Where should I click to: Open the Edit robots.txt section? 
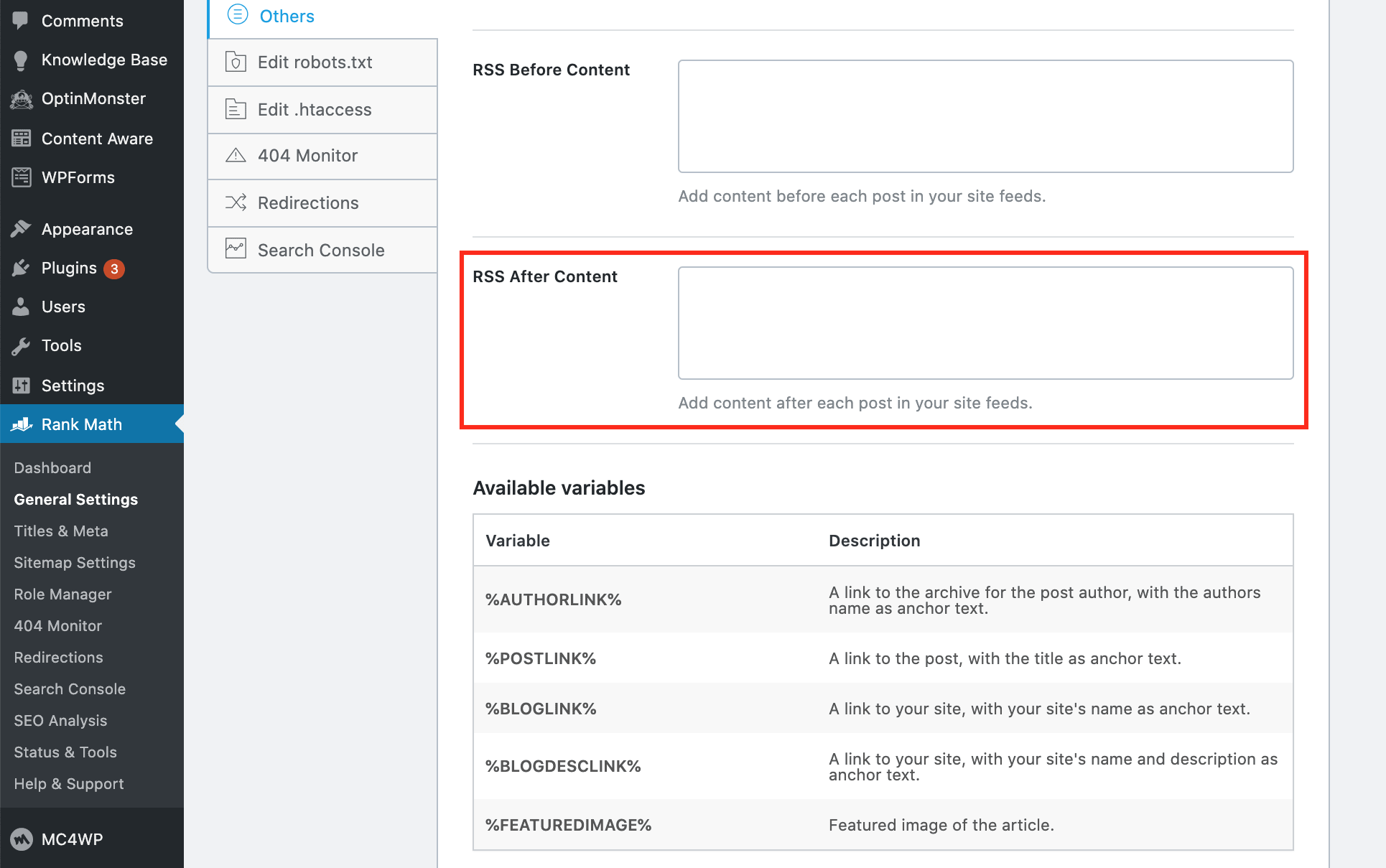point(313,62)
